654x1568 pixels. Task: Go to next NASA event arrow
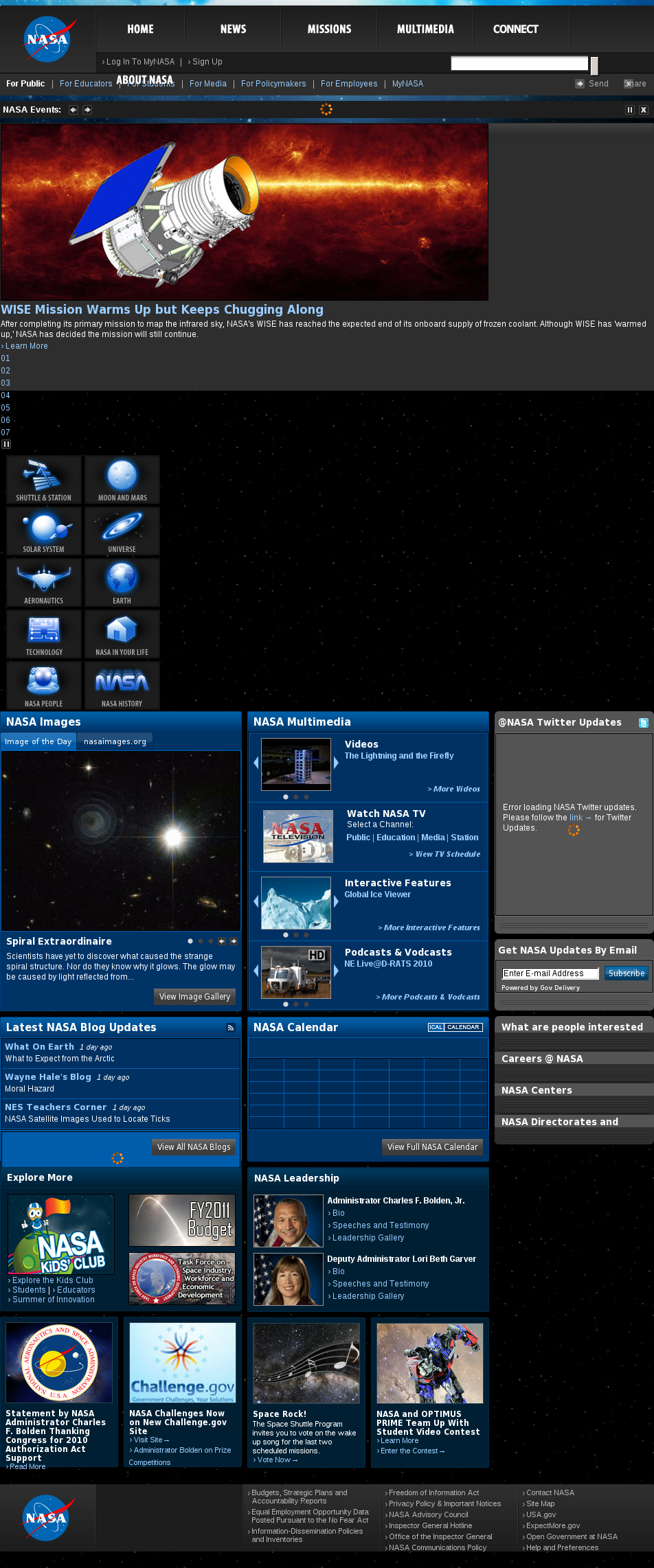(x=87, y=110)
